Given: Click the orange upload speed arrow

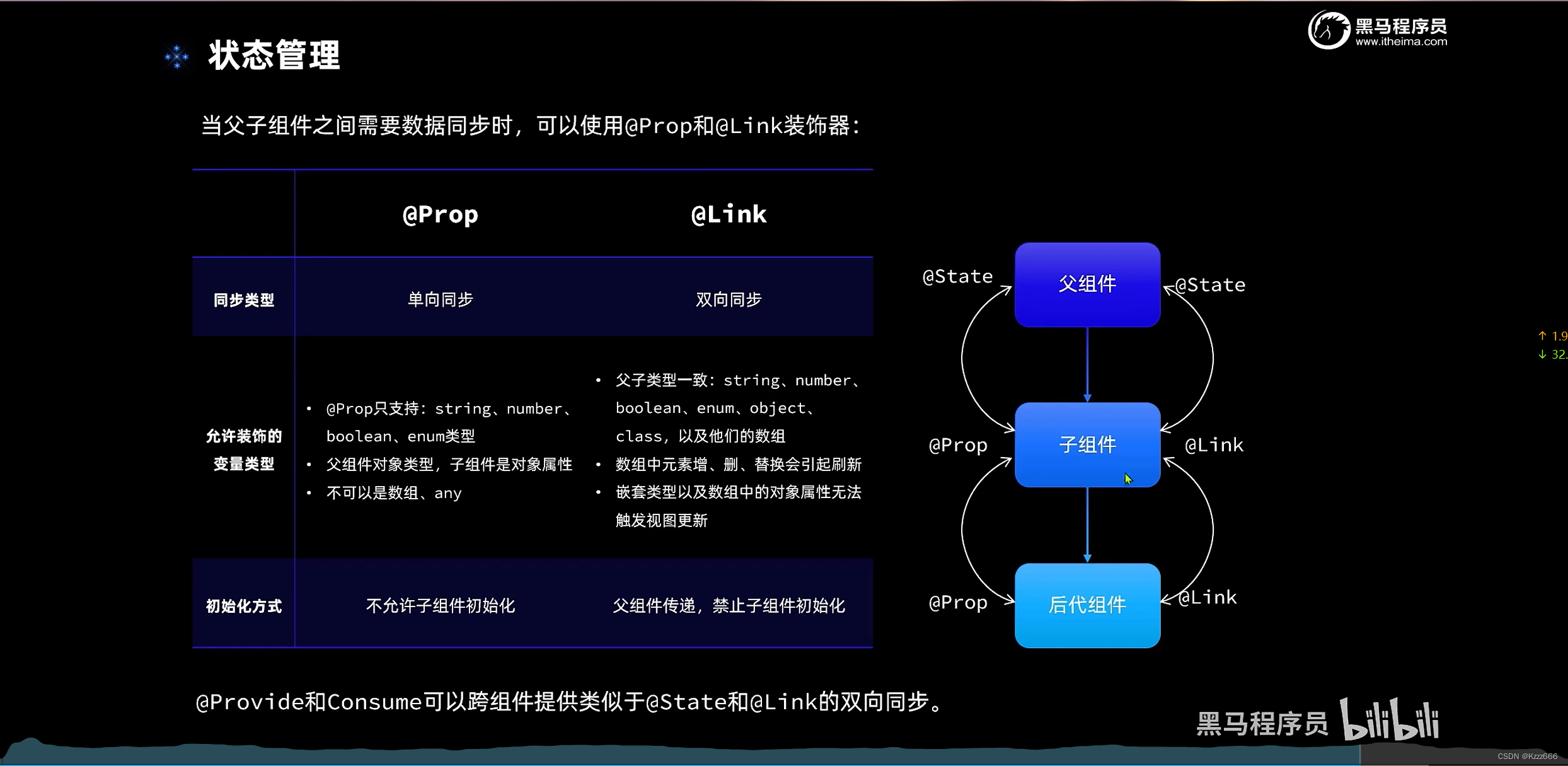Looking at the screenshot, I should coord(1542,336).
